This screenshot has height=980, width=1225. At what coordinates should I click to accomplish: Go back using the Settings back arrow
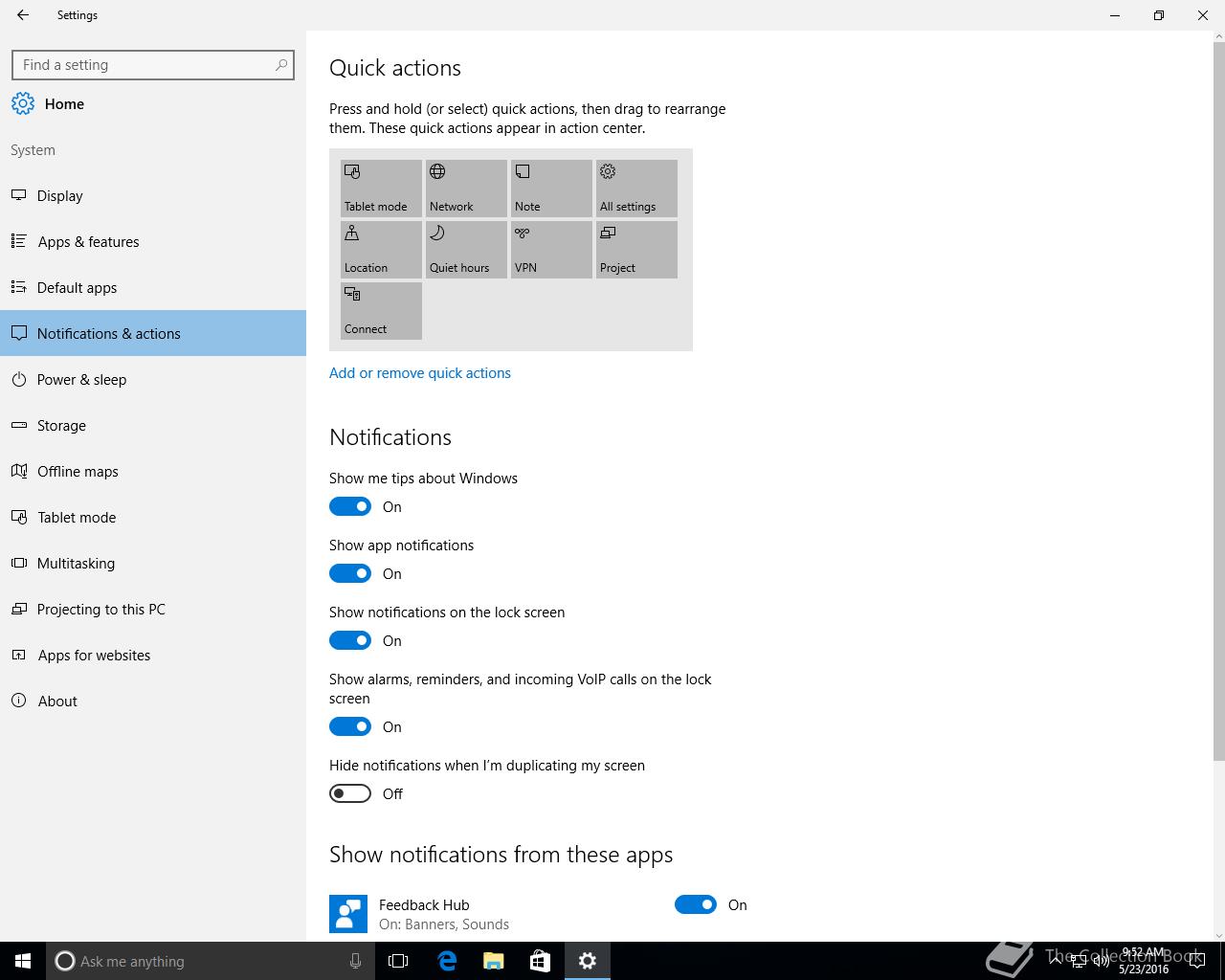point(23,15)
